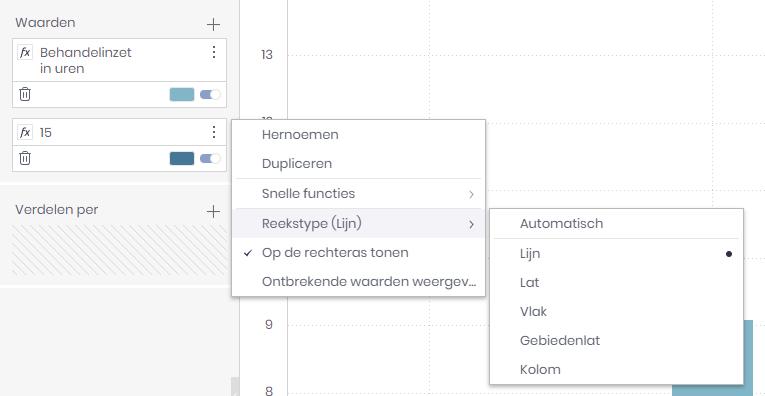The height and width of the screenshot is (396, 765).
Task: Set series type to Automatisch
Action: pos(616,223)
